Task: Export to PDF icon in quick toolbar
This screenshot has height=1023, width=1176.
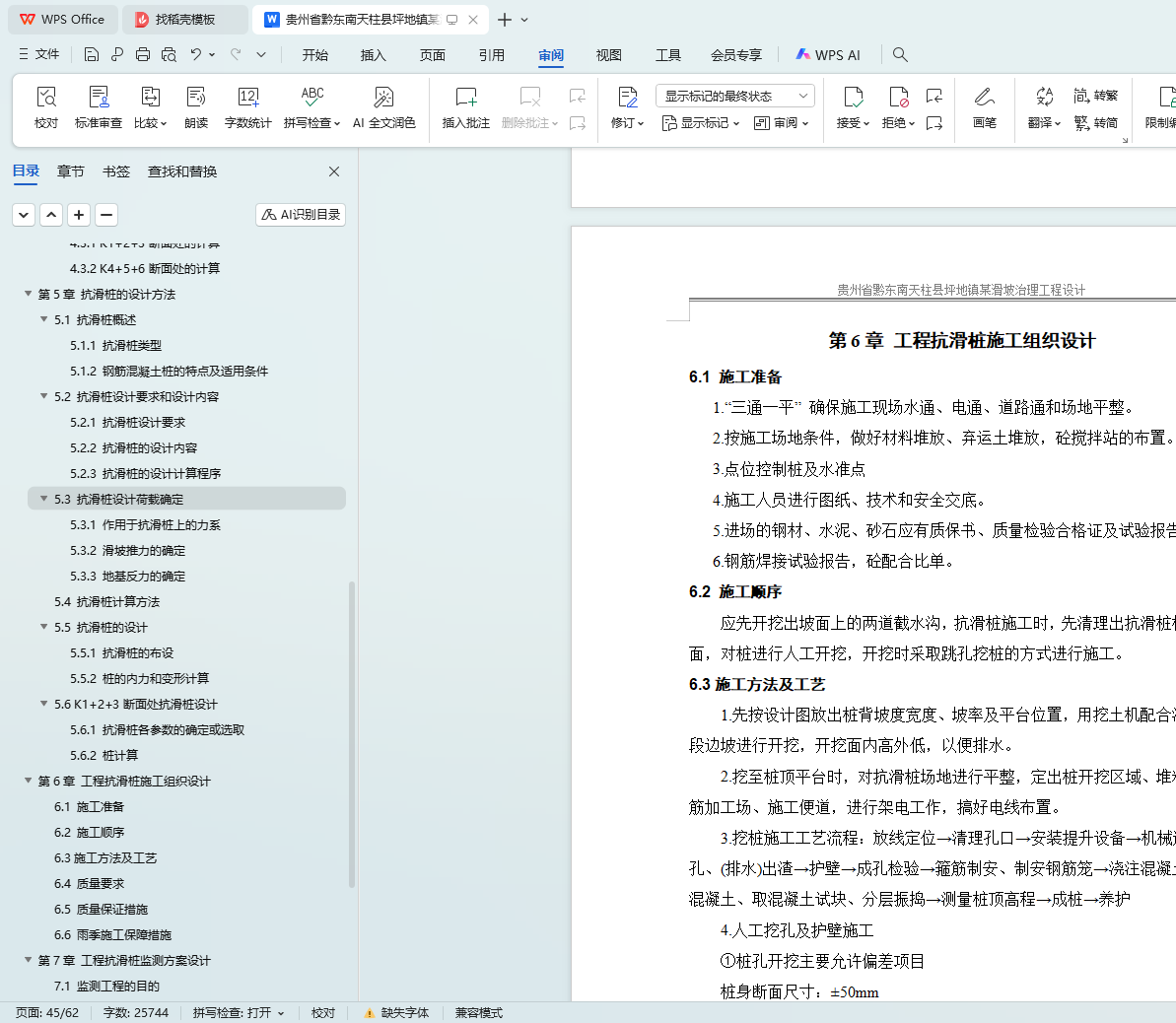Action: point(117,55)
